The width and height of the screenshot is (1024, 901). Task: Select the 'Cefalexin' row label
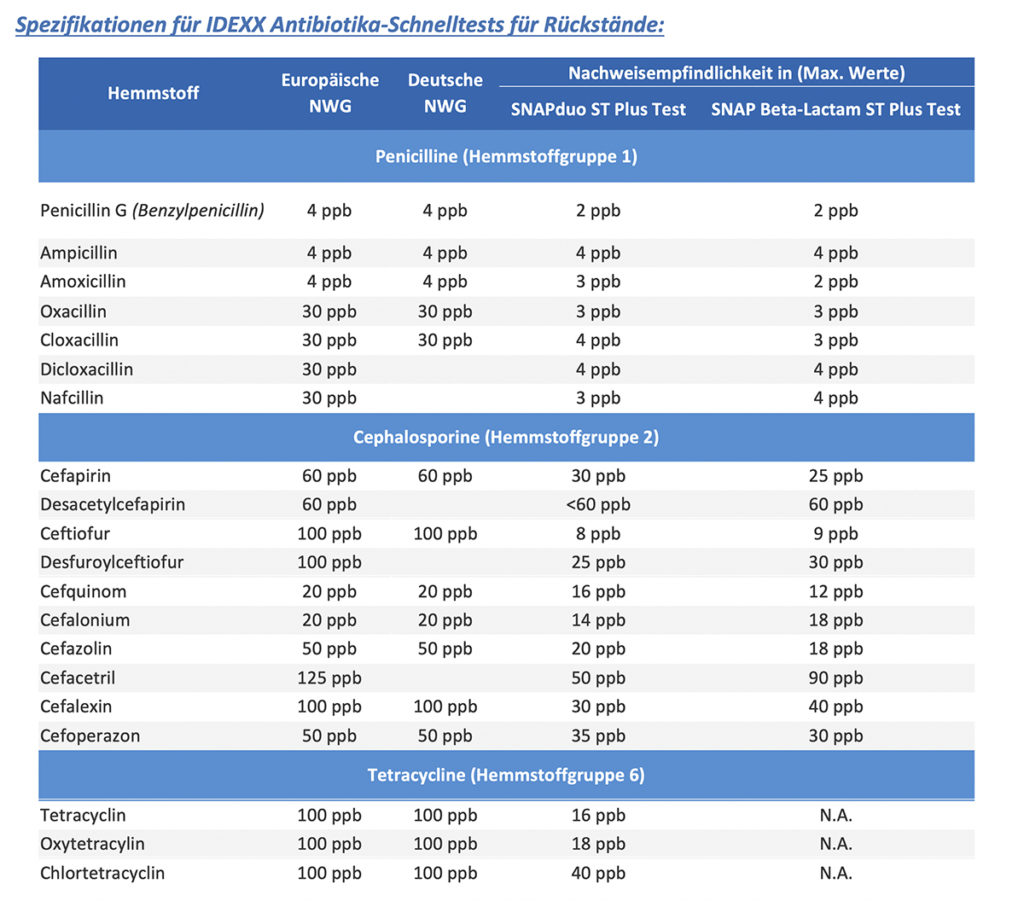(x=76, y=706)
